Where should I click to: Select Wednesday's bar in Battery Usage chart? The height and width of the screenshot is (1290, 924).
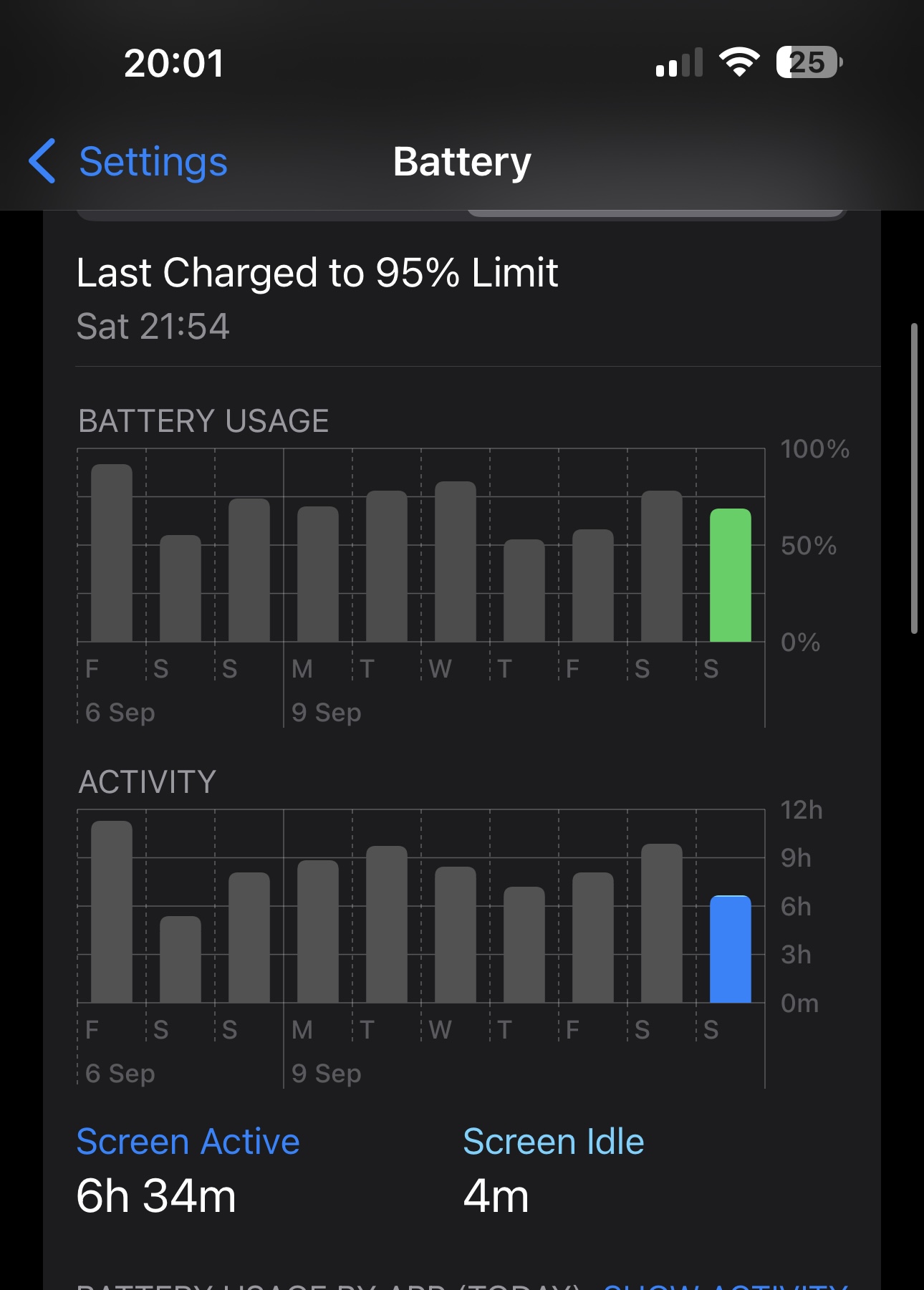456,562
